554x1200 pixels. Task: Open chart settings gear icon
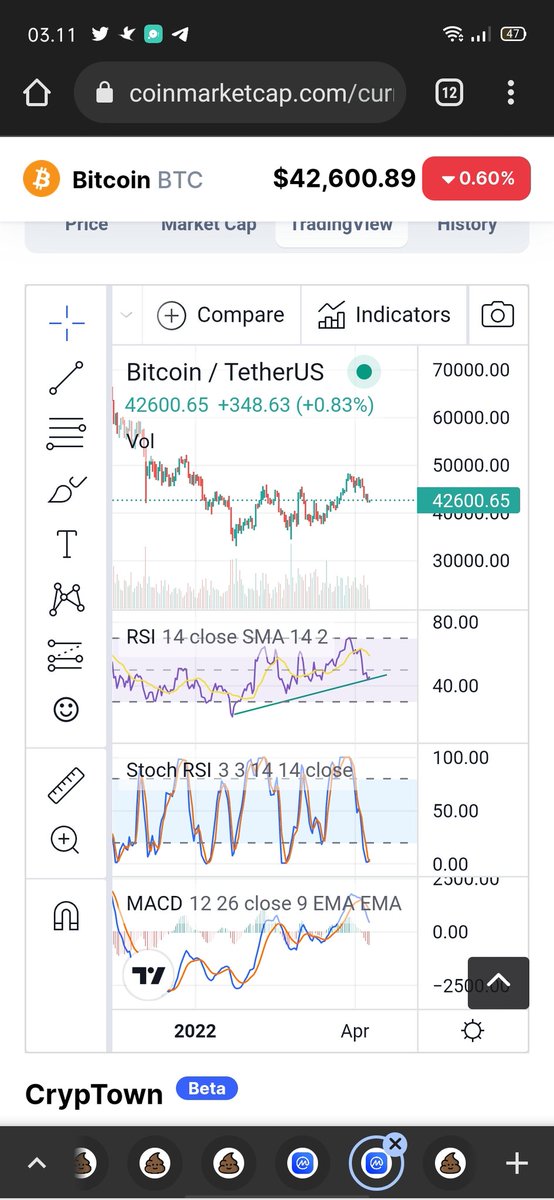[x=472, y=1031]
